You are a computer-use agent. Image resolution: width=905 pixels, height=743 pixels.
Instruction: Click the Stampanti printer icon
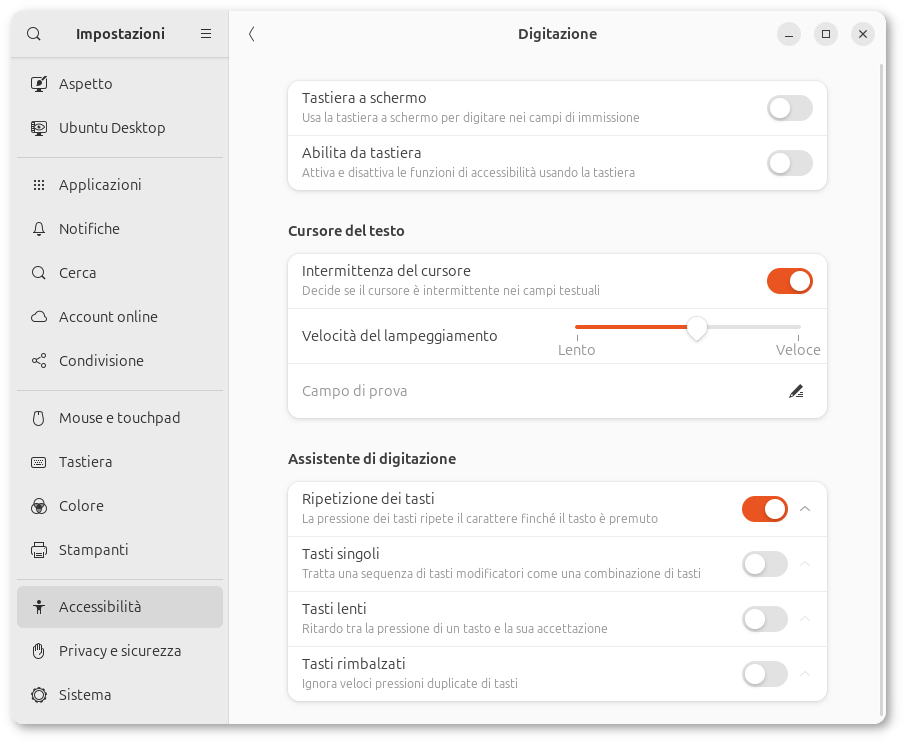coord(39,550)
